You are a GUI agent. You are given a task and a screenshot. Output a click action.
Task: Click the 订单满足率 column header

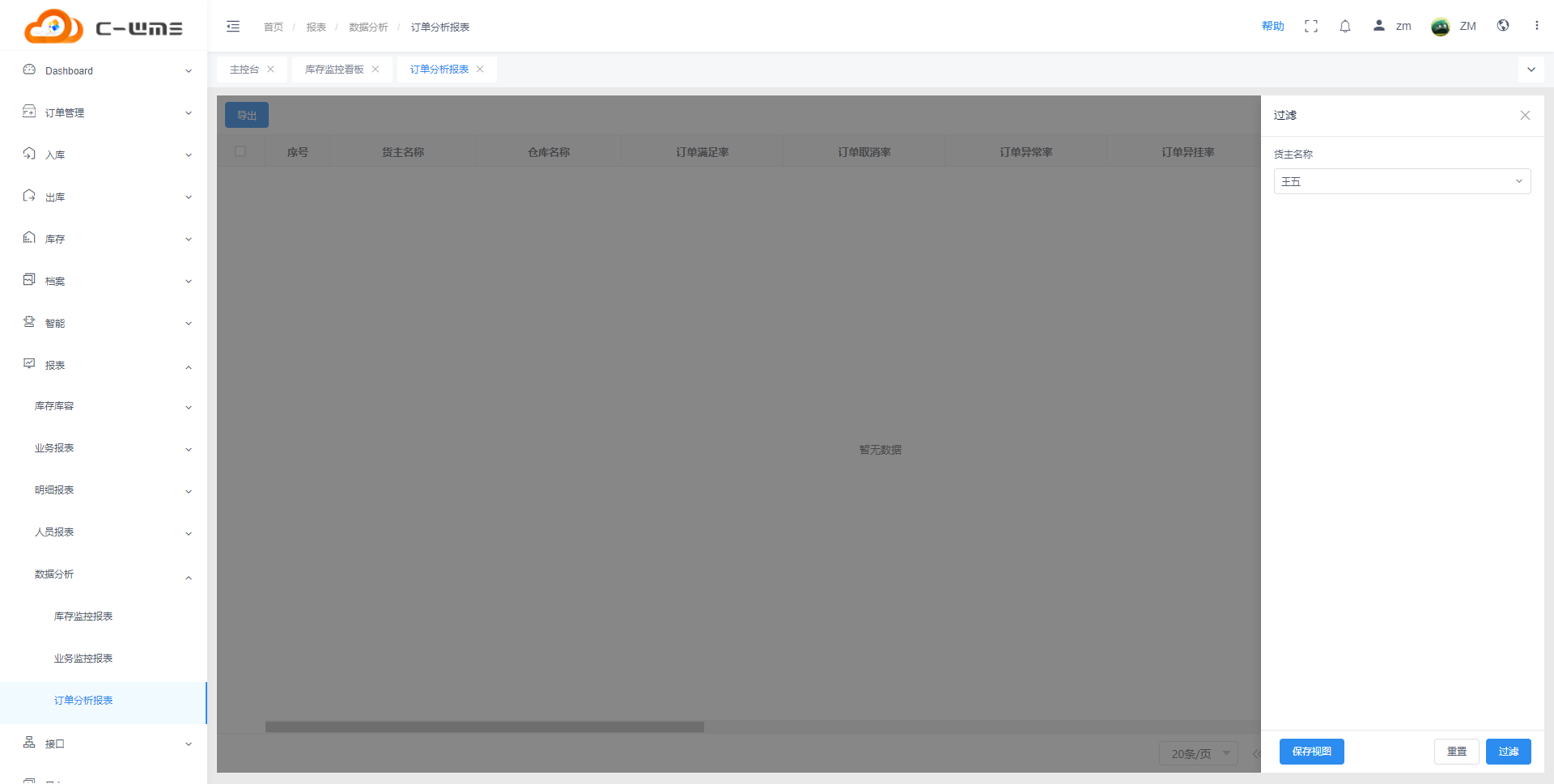point(703,152)
